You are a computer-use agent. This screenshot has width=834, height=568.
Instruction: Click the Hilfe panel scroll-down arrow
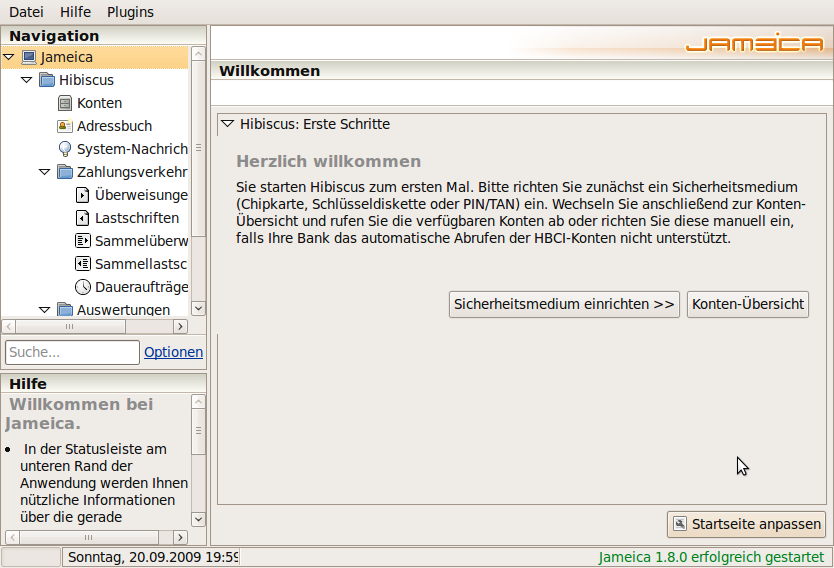(198, 519)
